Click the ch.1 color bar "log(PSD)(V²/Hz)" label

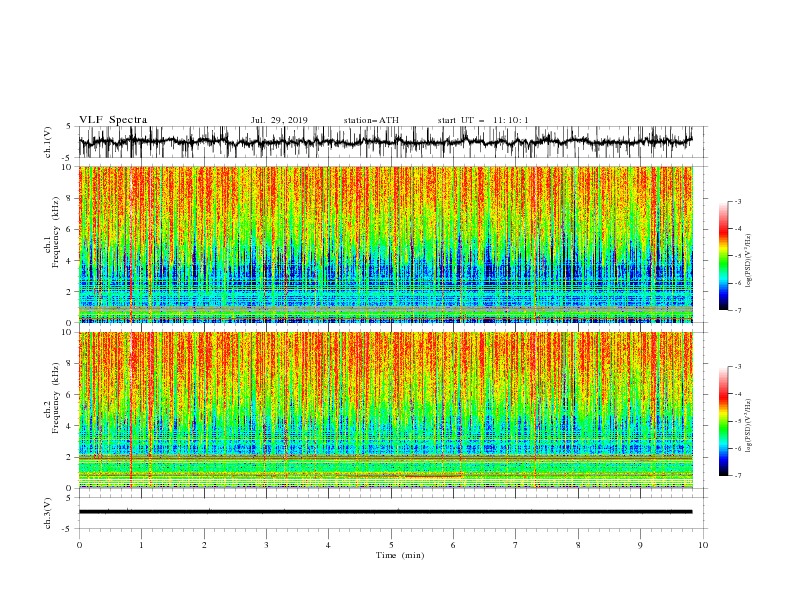point(748,261)
